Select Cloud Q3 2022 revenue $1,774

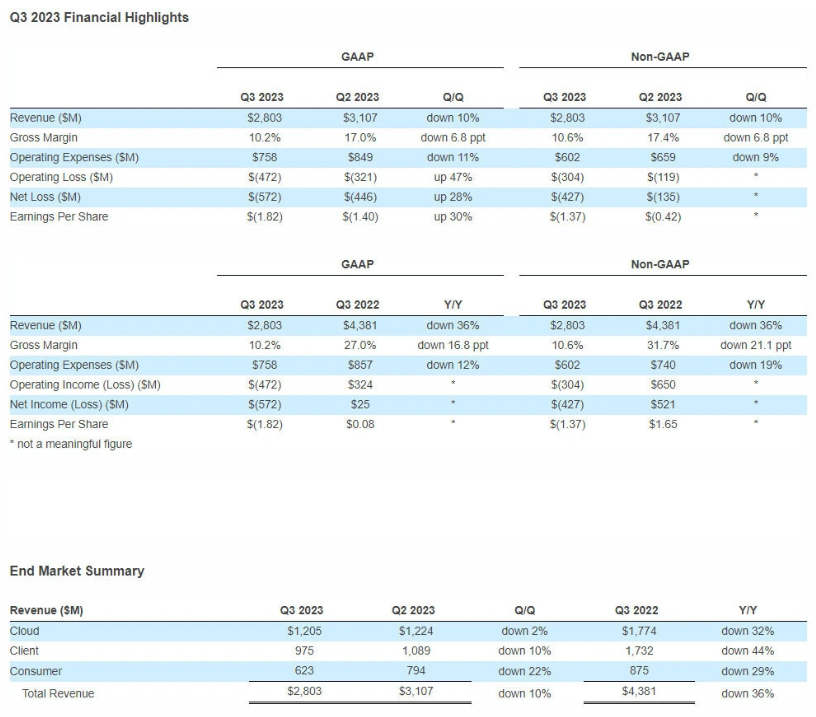click(639, 631)
